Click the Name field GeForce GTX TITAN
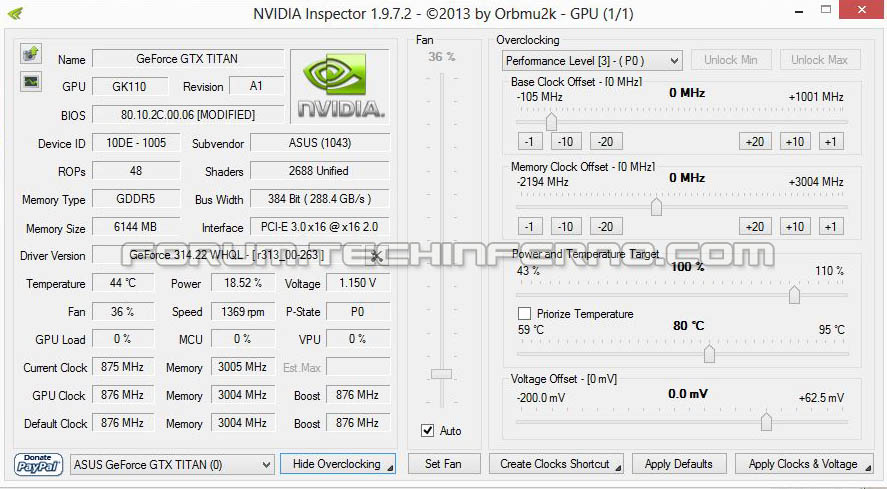 click(x=188, y=59)
